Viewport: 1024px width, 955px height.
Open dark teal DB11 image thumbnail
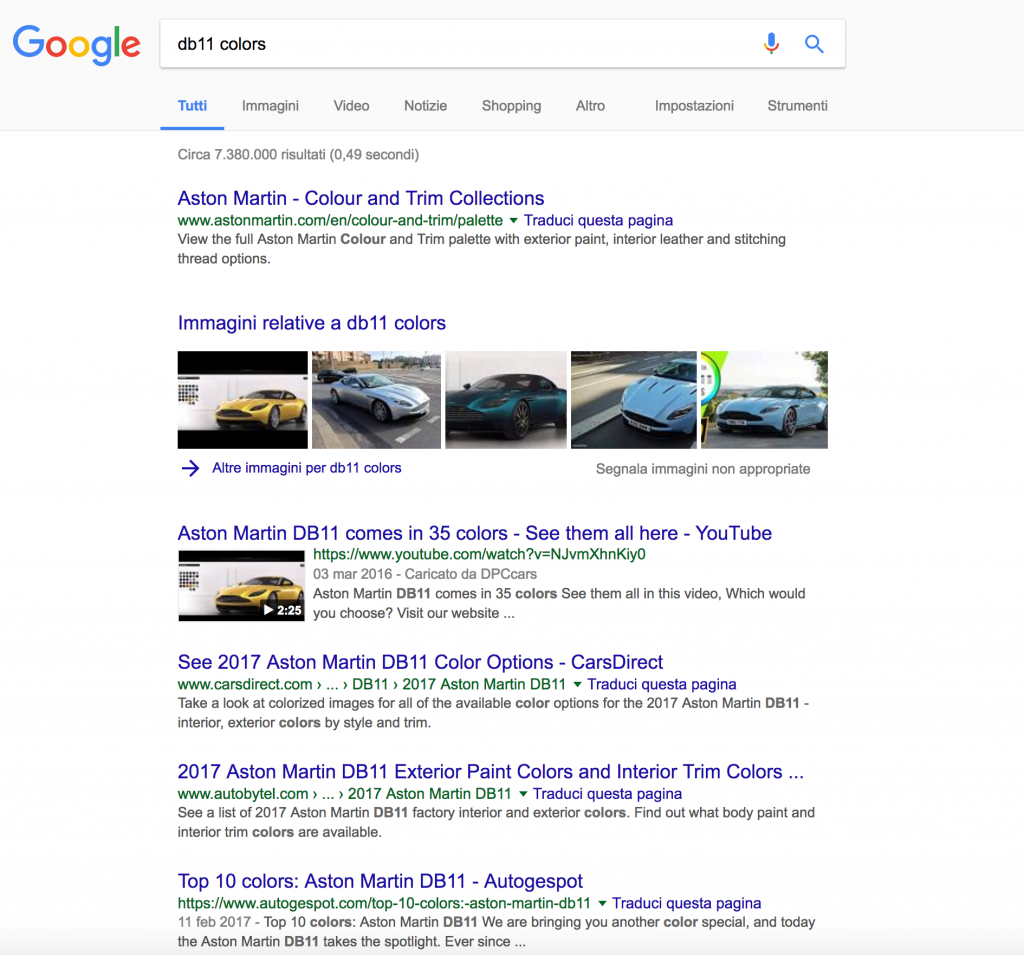pyautogui.click(x=506, y=400)
